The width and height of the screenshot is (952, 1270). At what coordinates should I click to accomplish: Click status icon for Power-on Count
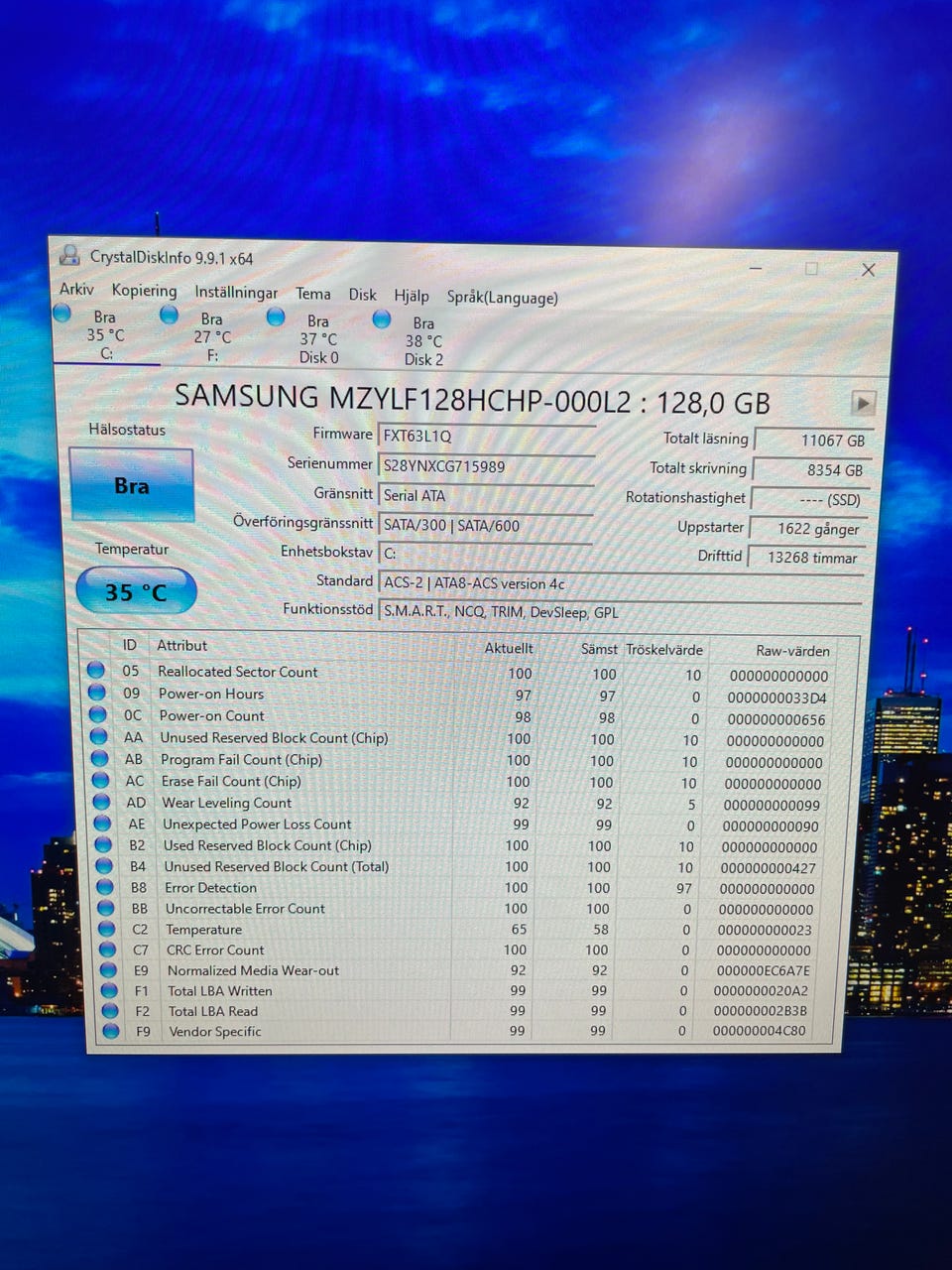click(x=98, y=715)
